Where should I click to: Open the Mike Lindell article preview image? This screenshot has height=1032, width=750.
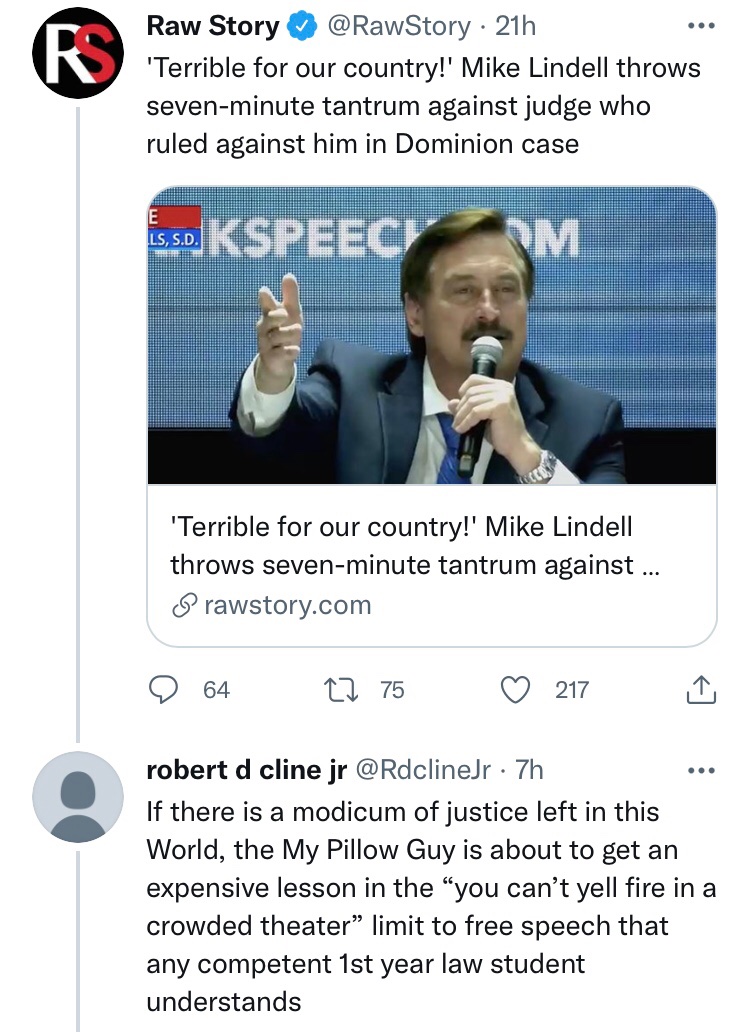click(x=432, y=336)
